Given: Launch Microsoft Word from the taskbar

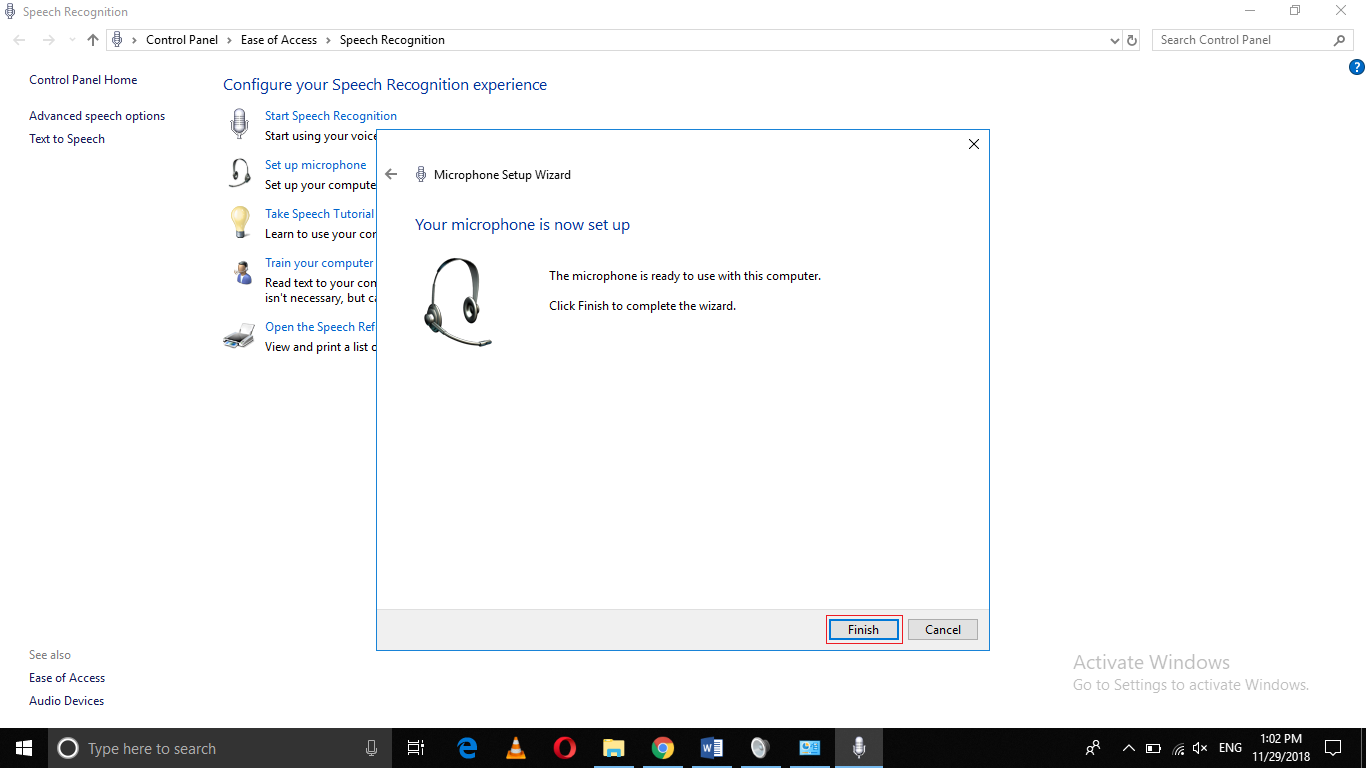Looking at the screenshot, I should pyautogui.click(x=711, y=747).
